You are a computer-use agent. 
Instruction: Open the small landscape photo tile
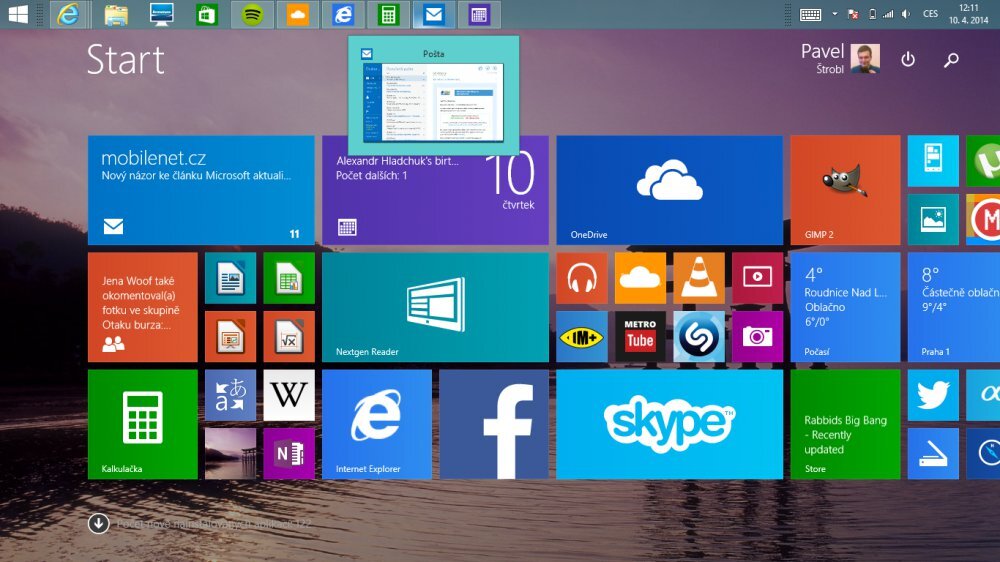pyautogui.click(x=230, y=454)
